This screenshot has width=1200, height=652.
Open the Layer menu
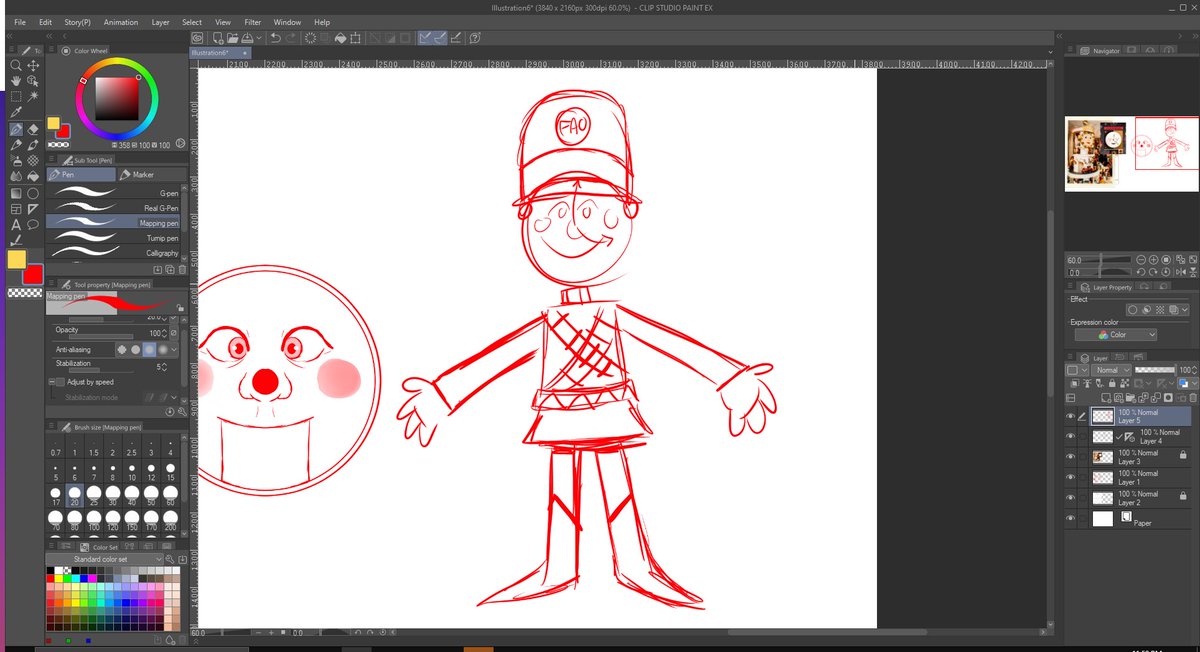160,22
